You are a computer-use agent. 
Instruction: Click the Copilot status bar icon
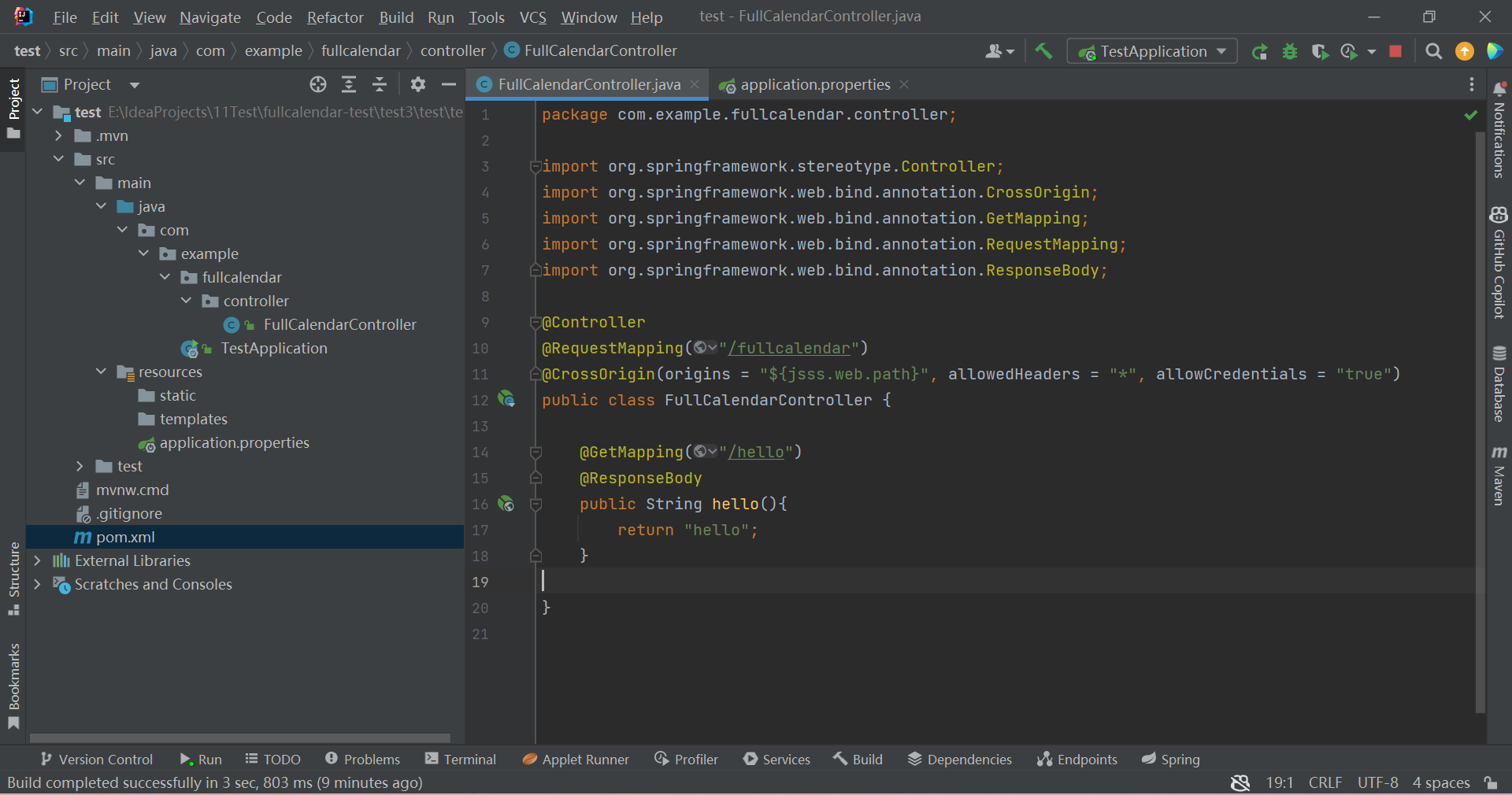click(1240, 782)
